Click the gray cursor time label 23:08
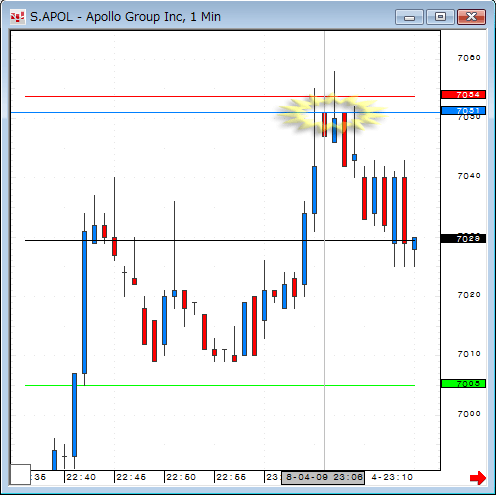Image resolution: width=496 pixels, height=495 pixels. [323, 477]
